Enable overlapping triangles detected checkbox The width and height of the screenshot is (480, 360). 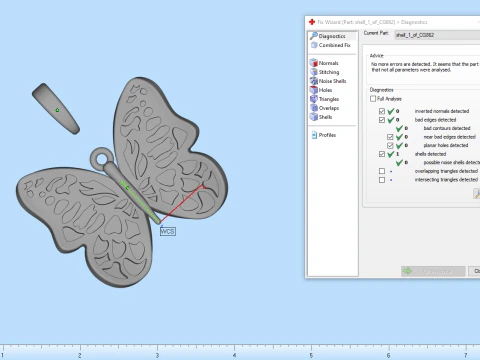tap(382, 171)
